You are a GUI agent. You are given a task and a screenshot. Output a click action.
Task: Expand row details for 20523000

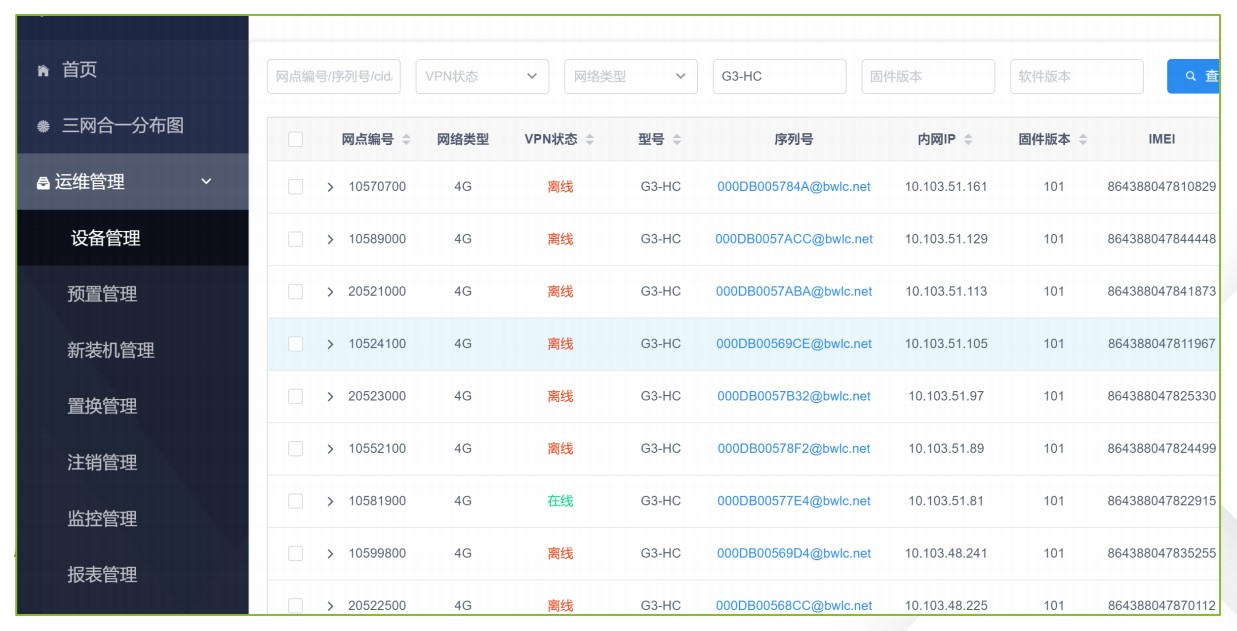coord(330,397)
